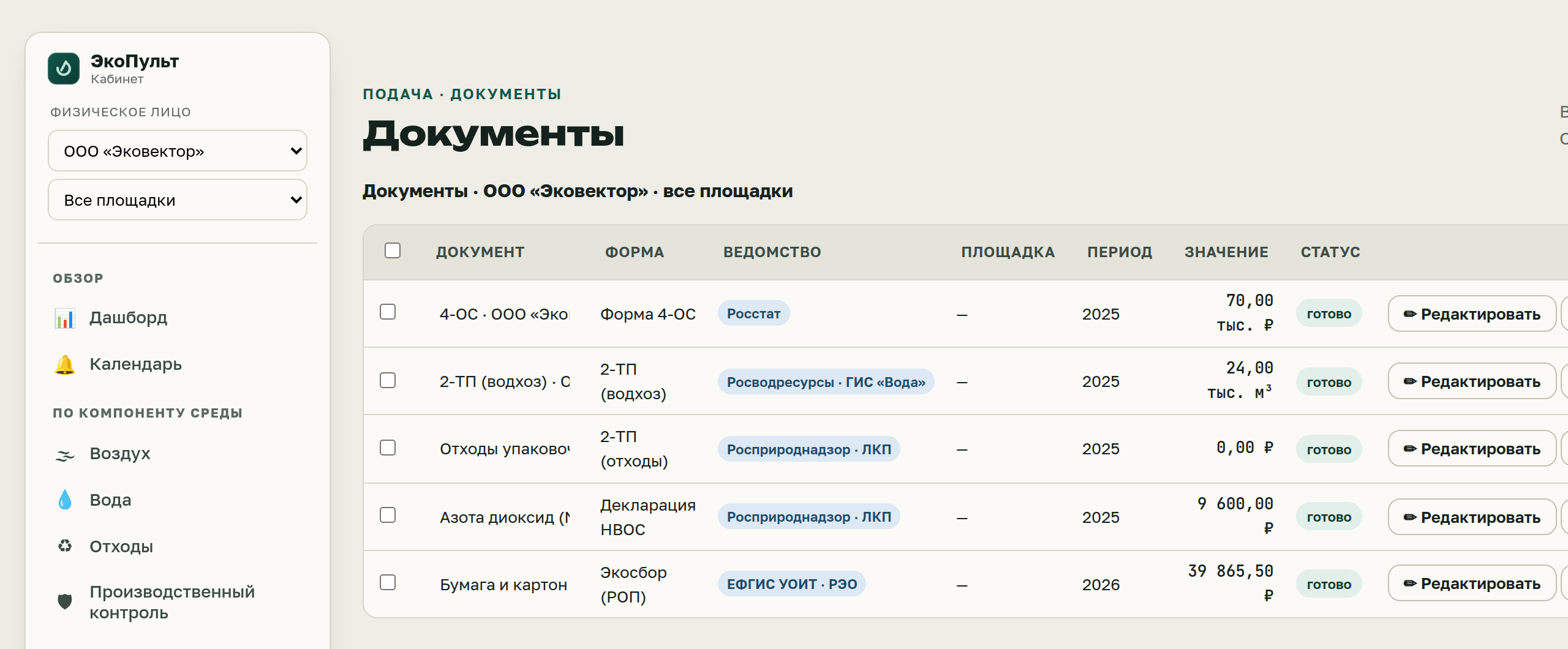This screenshot has height=649, width=1568.
Task: Click Редактировать for the Декларация НВОС row
Action: (1472, 517)
